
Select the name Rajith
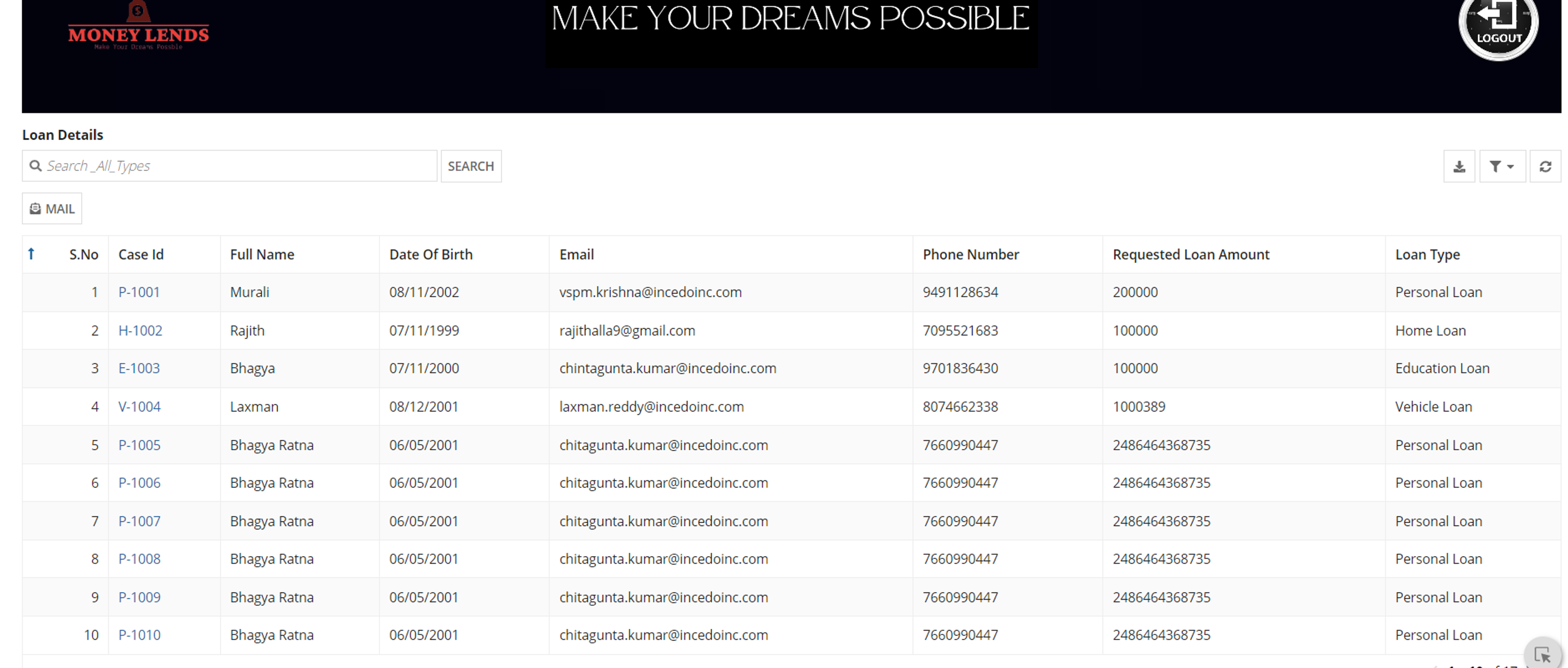point(247,331)
